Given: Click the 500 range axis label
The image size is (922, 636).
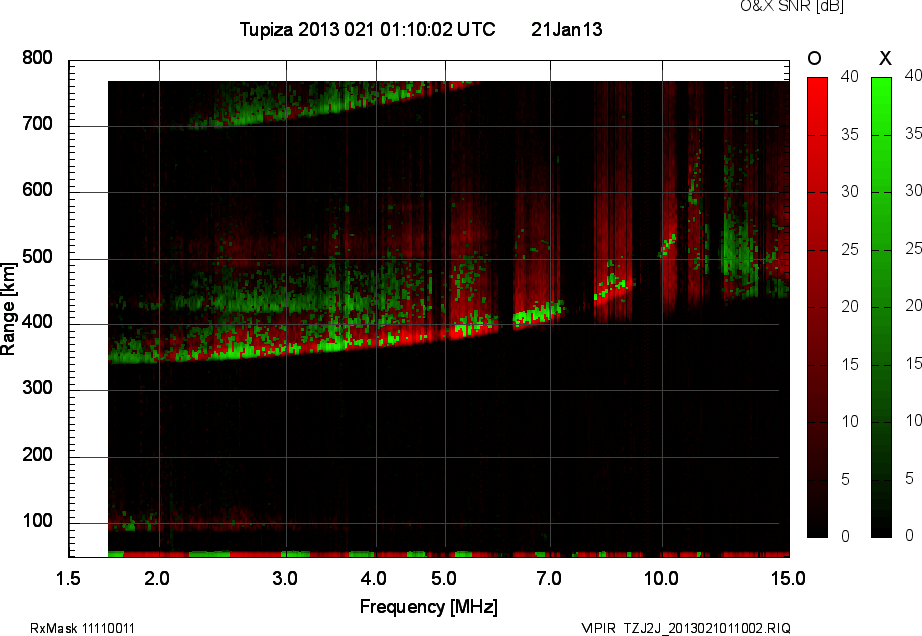Looking at the screenshot, I should click(x=37, y=256).
